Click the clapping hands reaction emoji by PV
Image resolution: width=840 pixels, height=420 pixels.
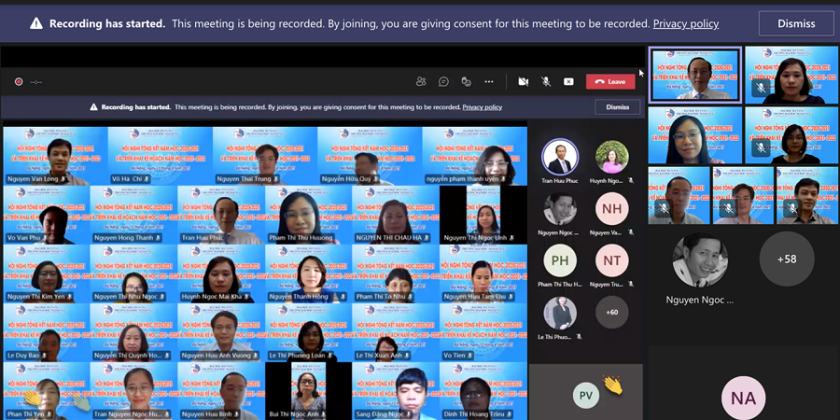pyautogui.click(x=612, y=385)
